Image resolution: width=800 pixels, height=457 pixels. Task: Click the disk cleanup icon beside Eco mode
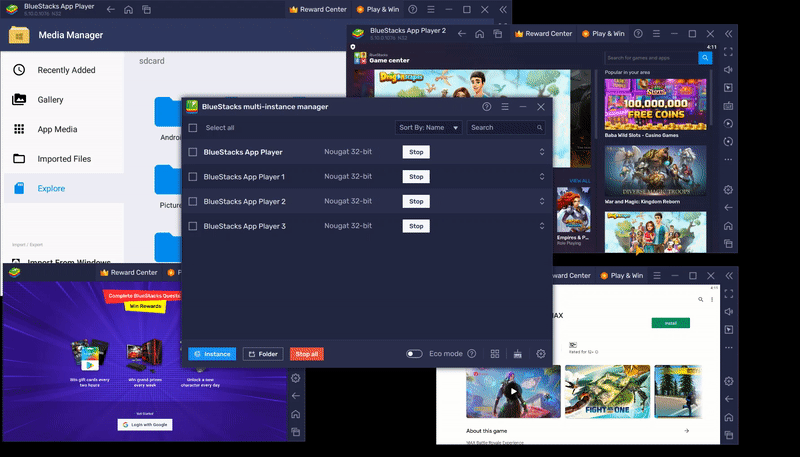[x=517, y=353]
